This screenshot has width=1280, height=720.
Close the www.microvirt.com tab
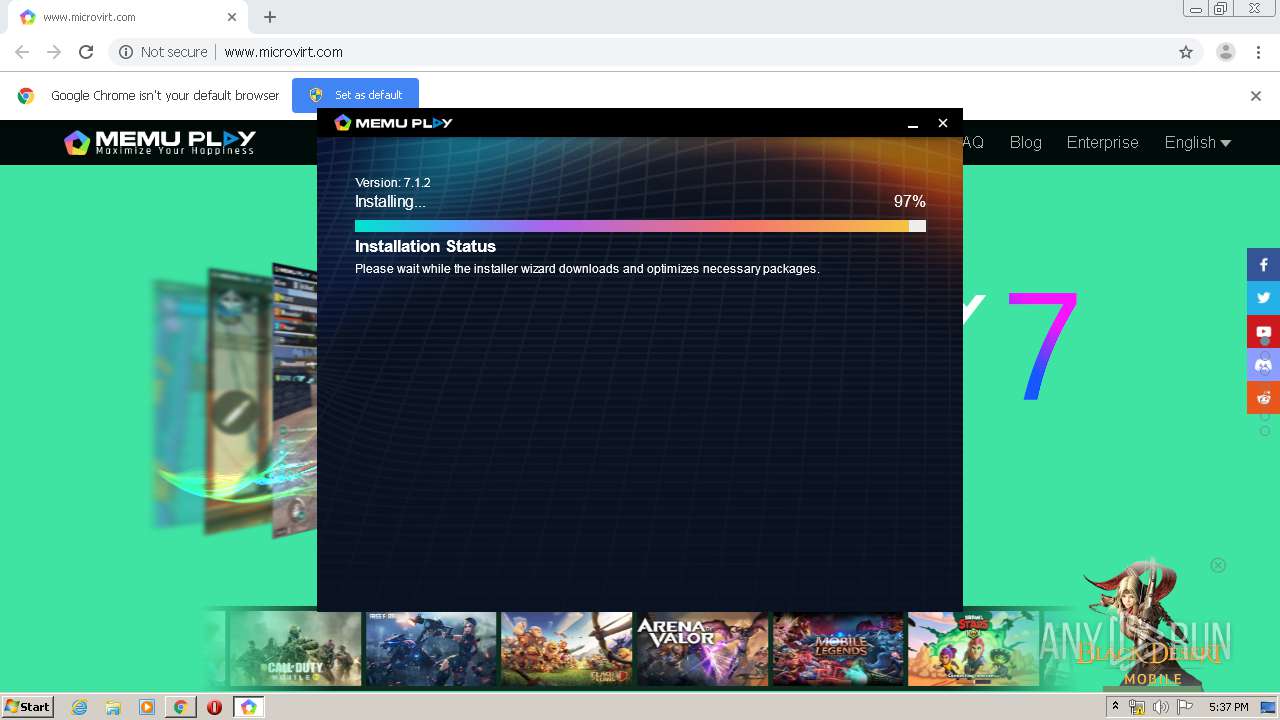pos(232,17)
